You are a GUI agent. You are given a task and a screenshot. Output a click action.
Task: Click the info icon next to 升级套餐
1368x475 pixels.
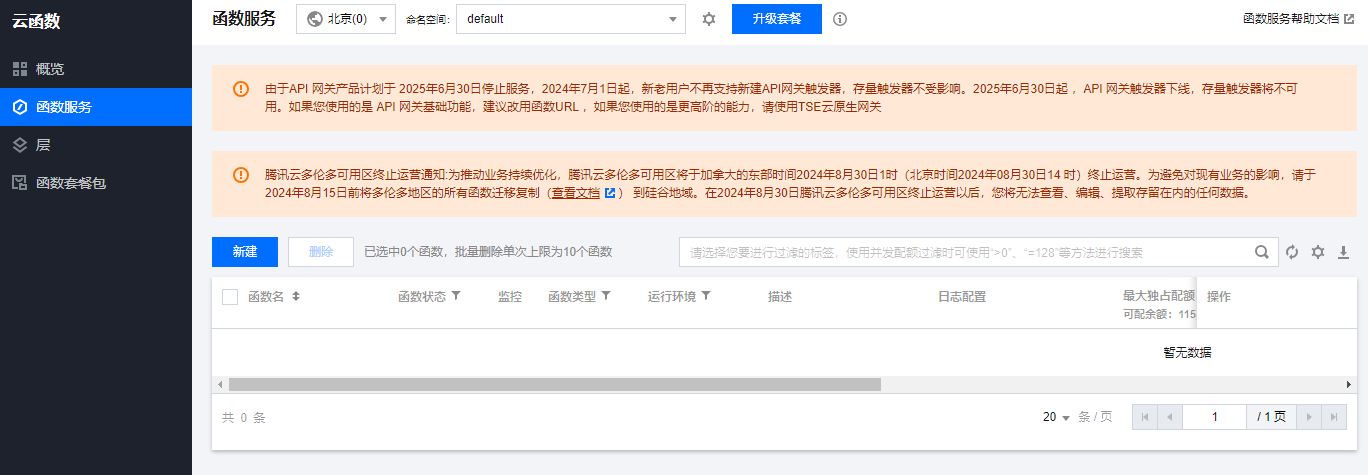[x=840, y=19]
